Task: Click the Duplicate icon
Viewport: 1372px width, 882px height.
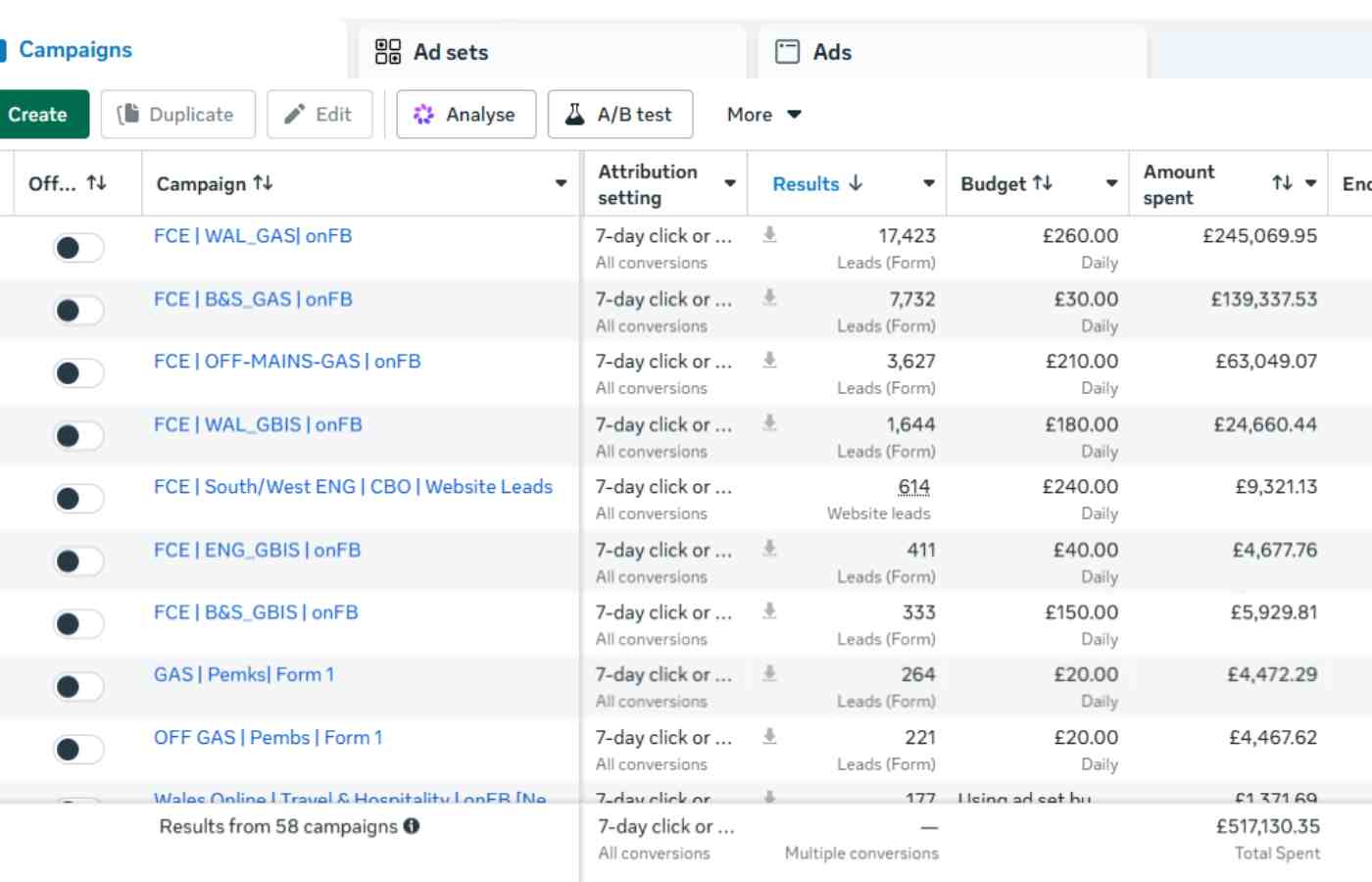Action: tap(128, 115)
